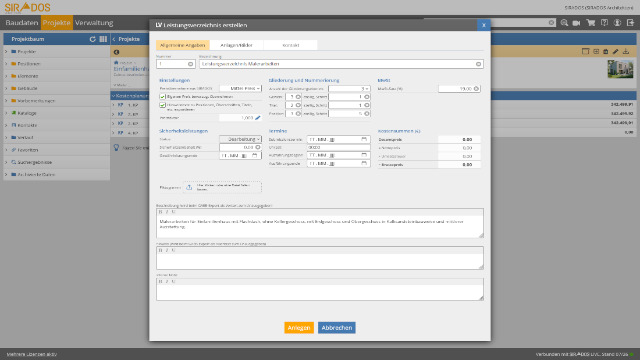This screenshot has height=360, width=640.
Task: Select Suchergebnisse in the project tree
Action: (35, 162)
